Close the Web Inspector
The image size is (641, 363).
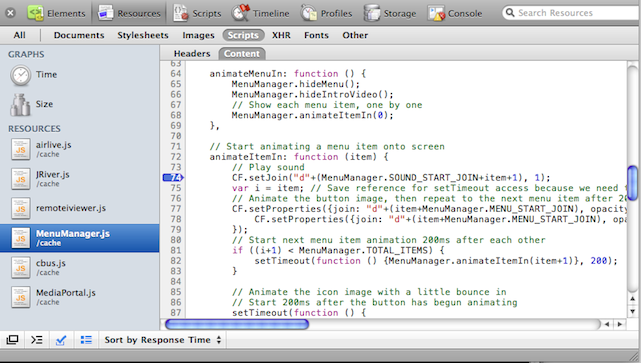click(x=11, y=13)
